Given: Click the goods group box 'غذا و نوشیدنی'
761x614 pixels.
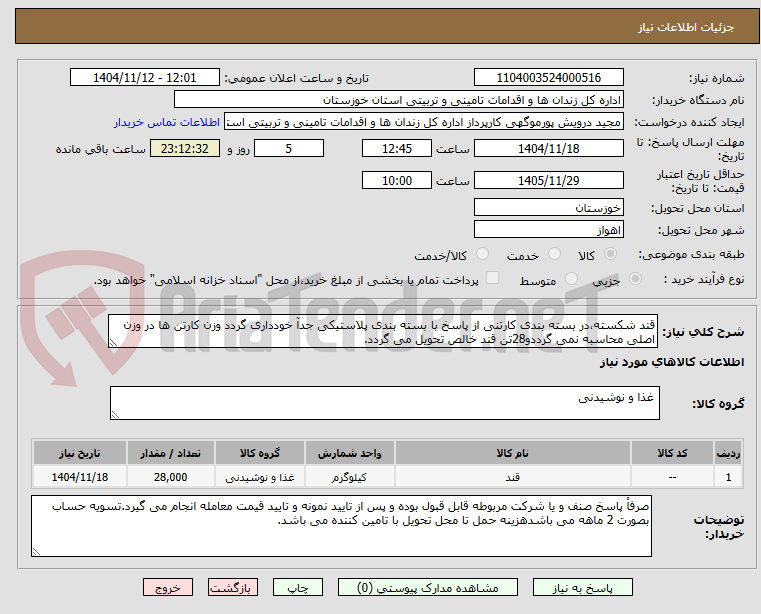Looking at the screenshot, I should tap(385, 403).
